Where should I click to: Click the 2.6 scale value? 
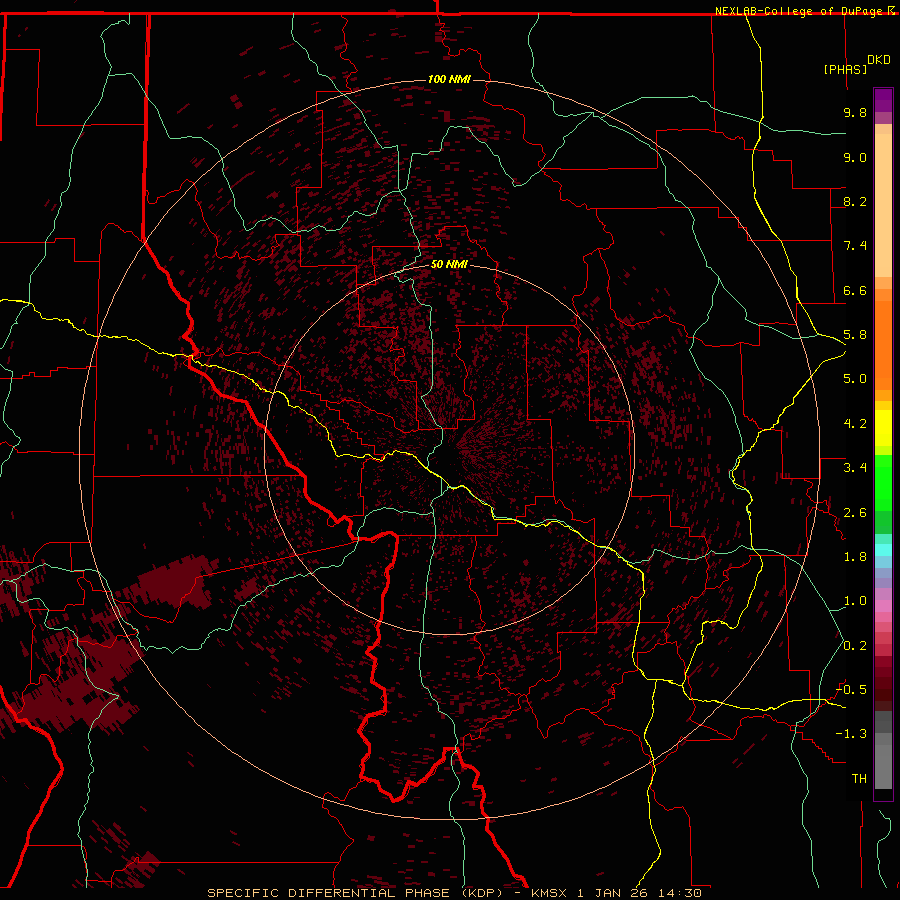tap(855, 513)
